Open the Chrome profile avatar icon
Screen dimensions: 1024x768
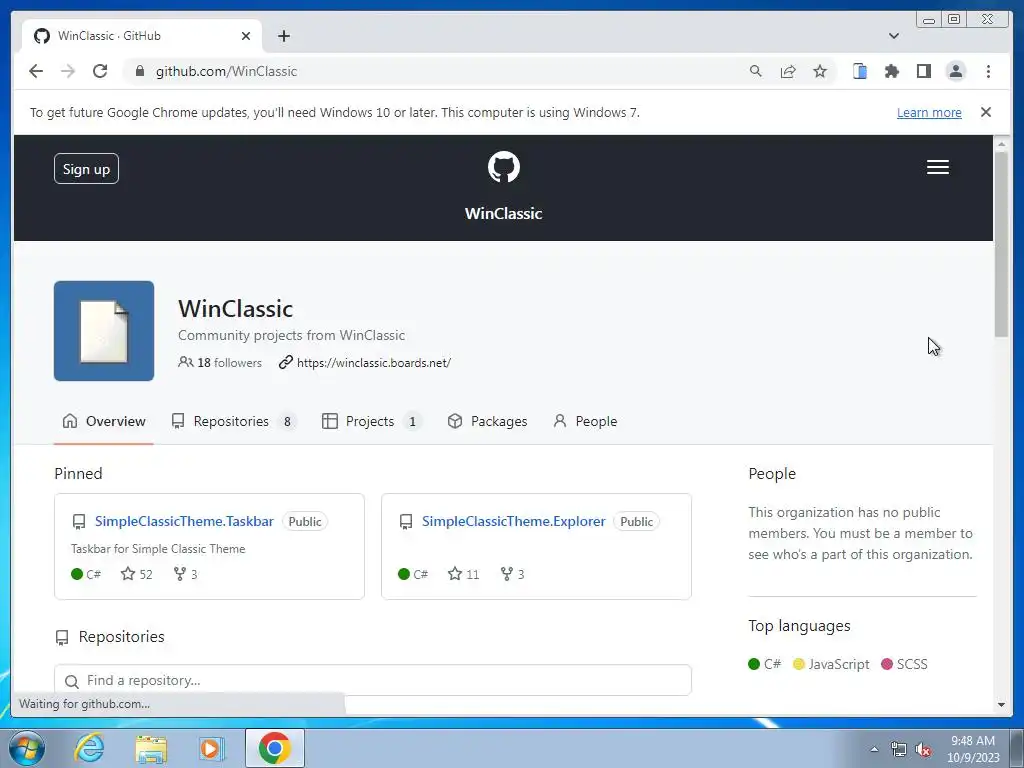pos(956,71)
